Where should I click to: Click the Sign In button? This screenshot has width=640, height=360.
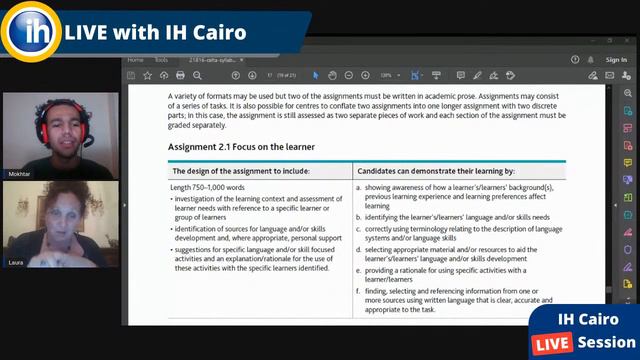tap(616, 60)
